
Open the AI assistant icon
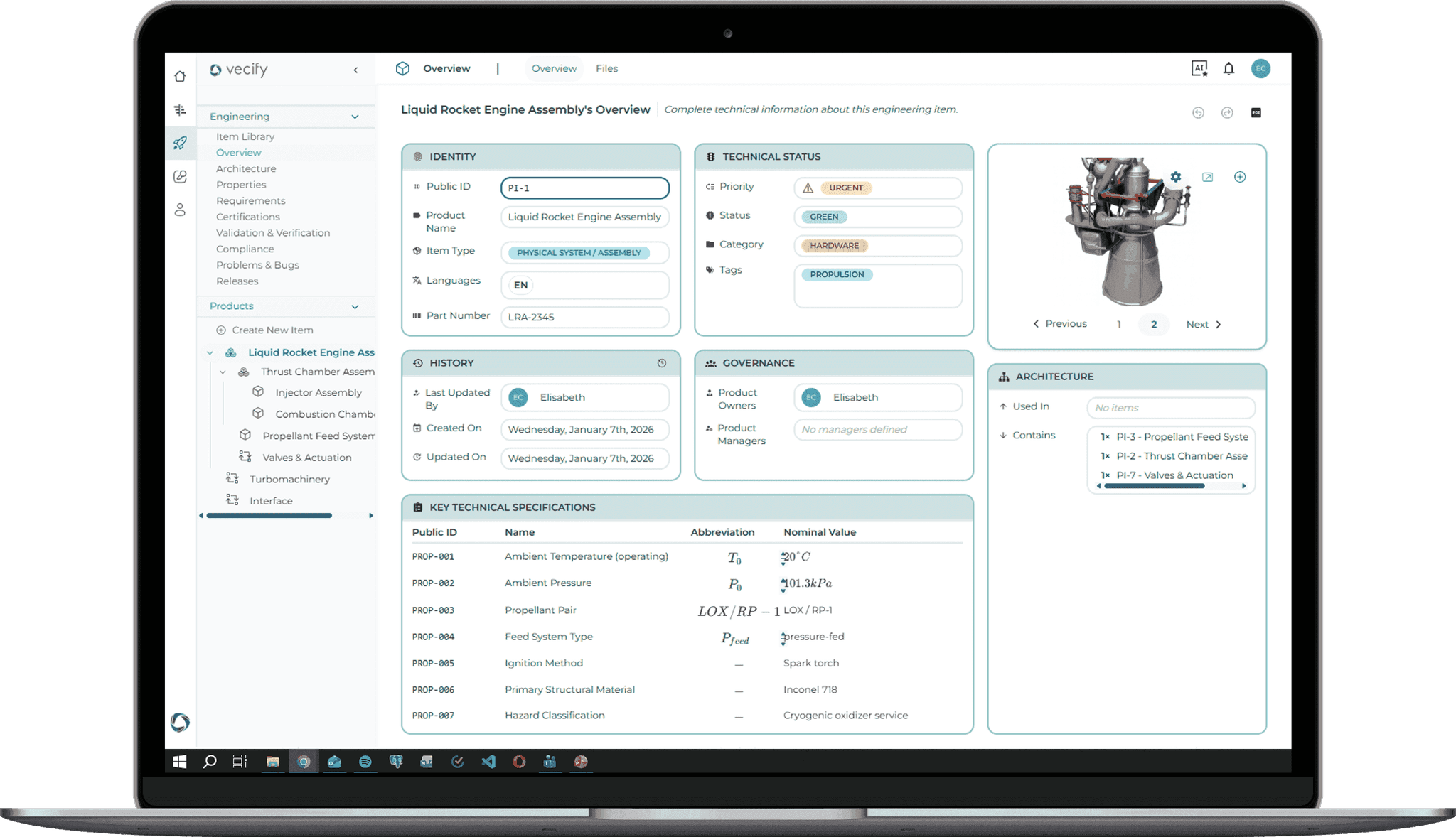tap(1199, 68)
